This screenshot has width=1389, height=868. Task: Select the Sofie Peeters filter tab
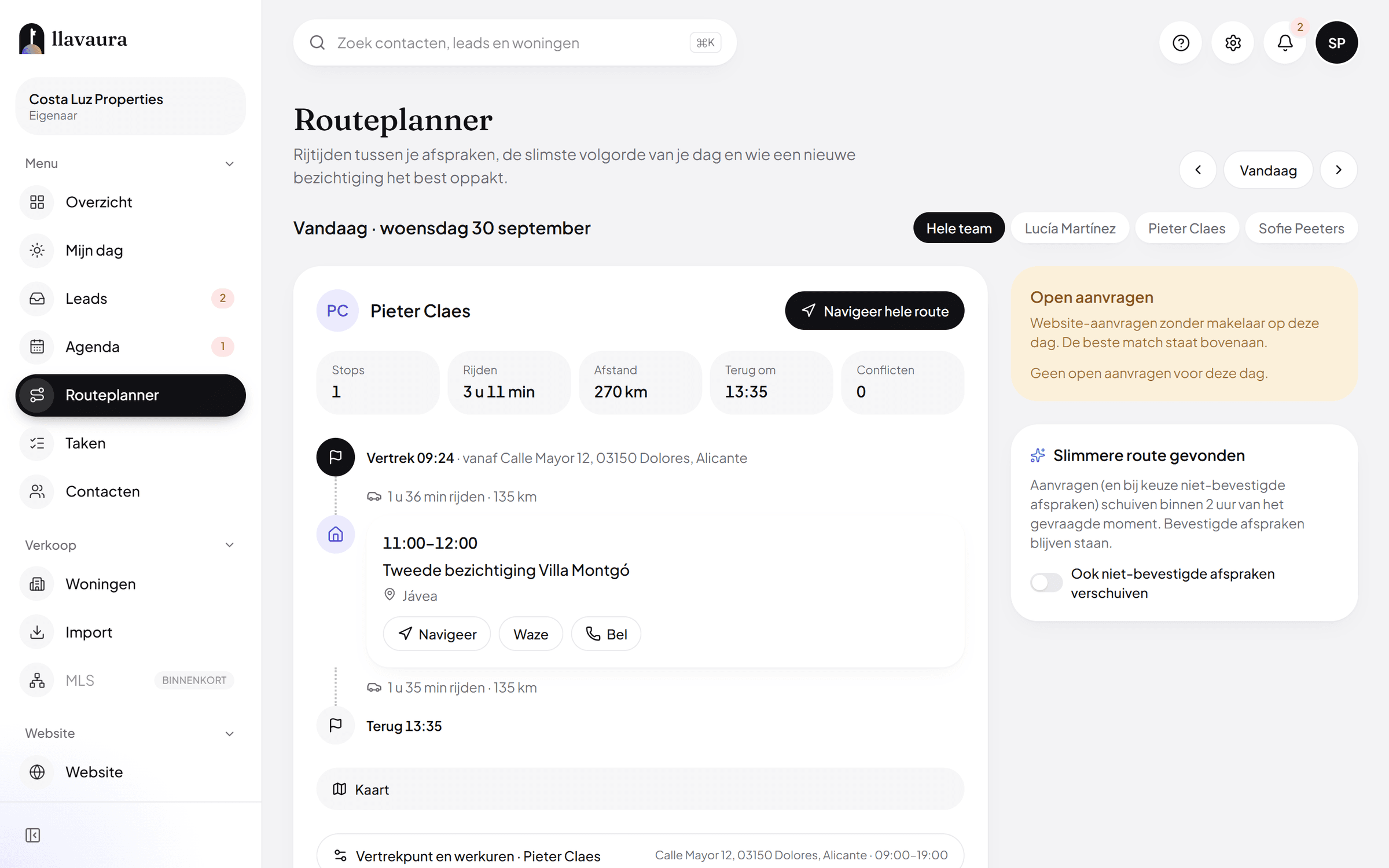click(1301, 228)
